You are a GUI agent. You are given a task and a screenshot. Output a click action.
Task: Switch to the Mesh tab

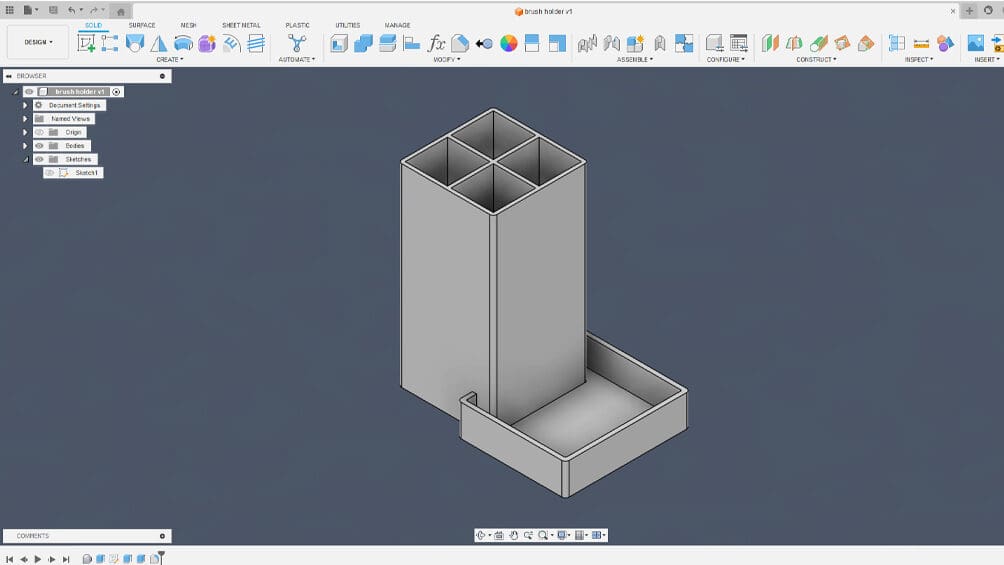(188, 25)
